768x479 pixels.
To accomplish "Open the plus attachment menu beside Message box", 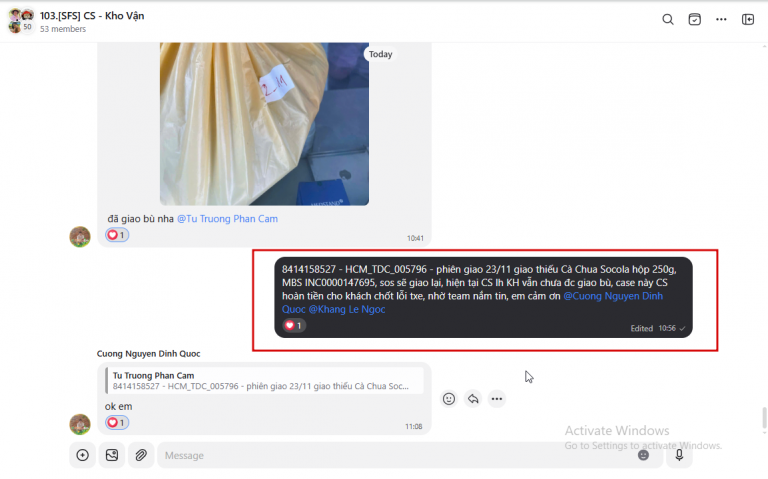I will [83, 455].
